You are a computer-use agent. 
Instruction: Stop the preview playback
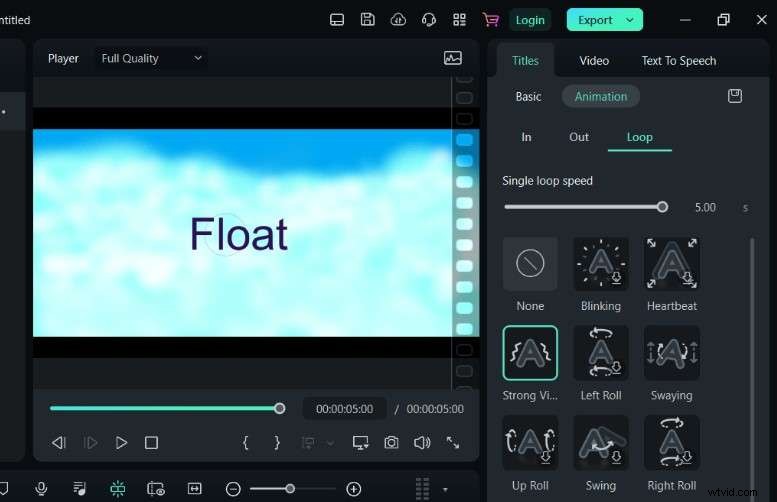coord(151,443)
